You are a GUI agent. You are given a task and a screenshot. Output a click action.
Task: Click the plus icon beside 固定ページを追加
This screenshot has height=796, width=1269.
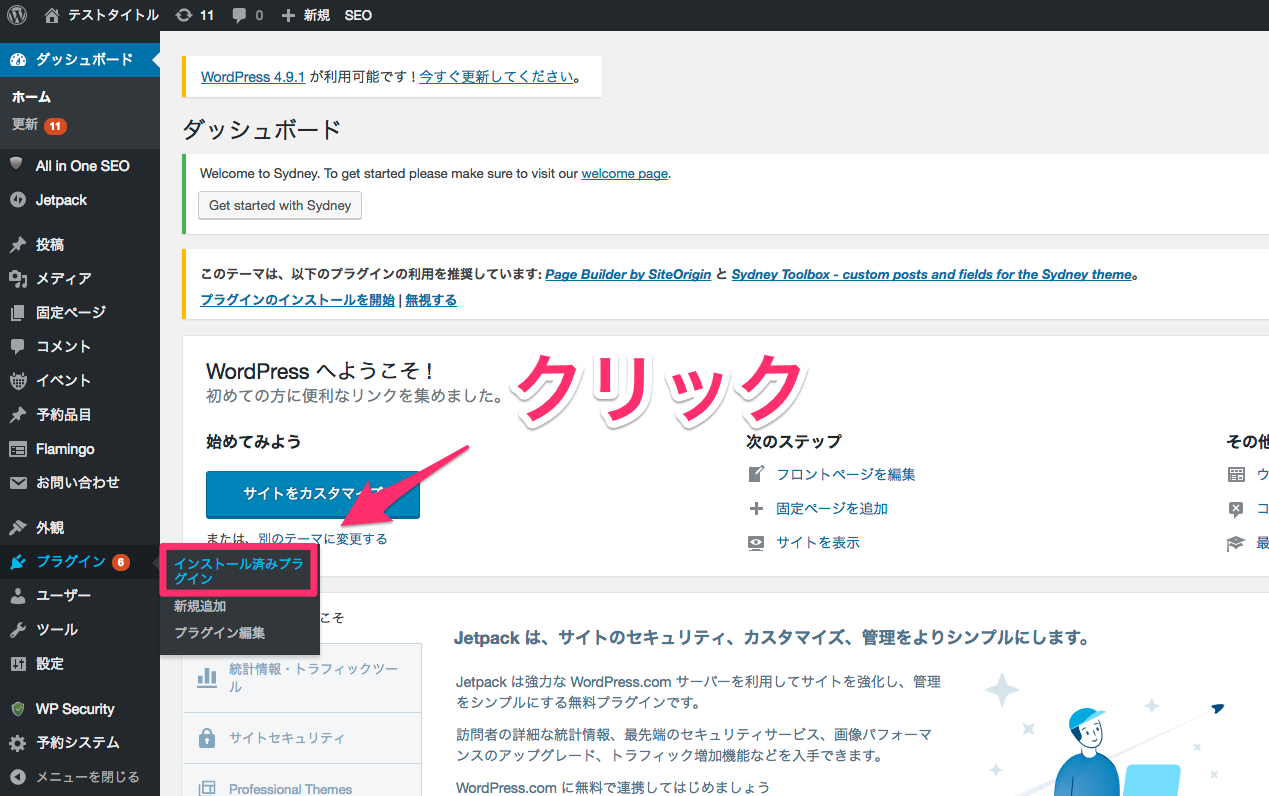tap(756, 508)
